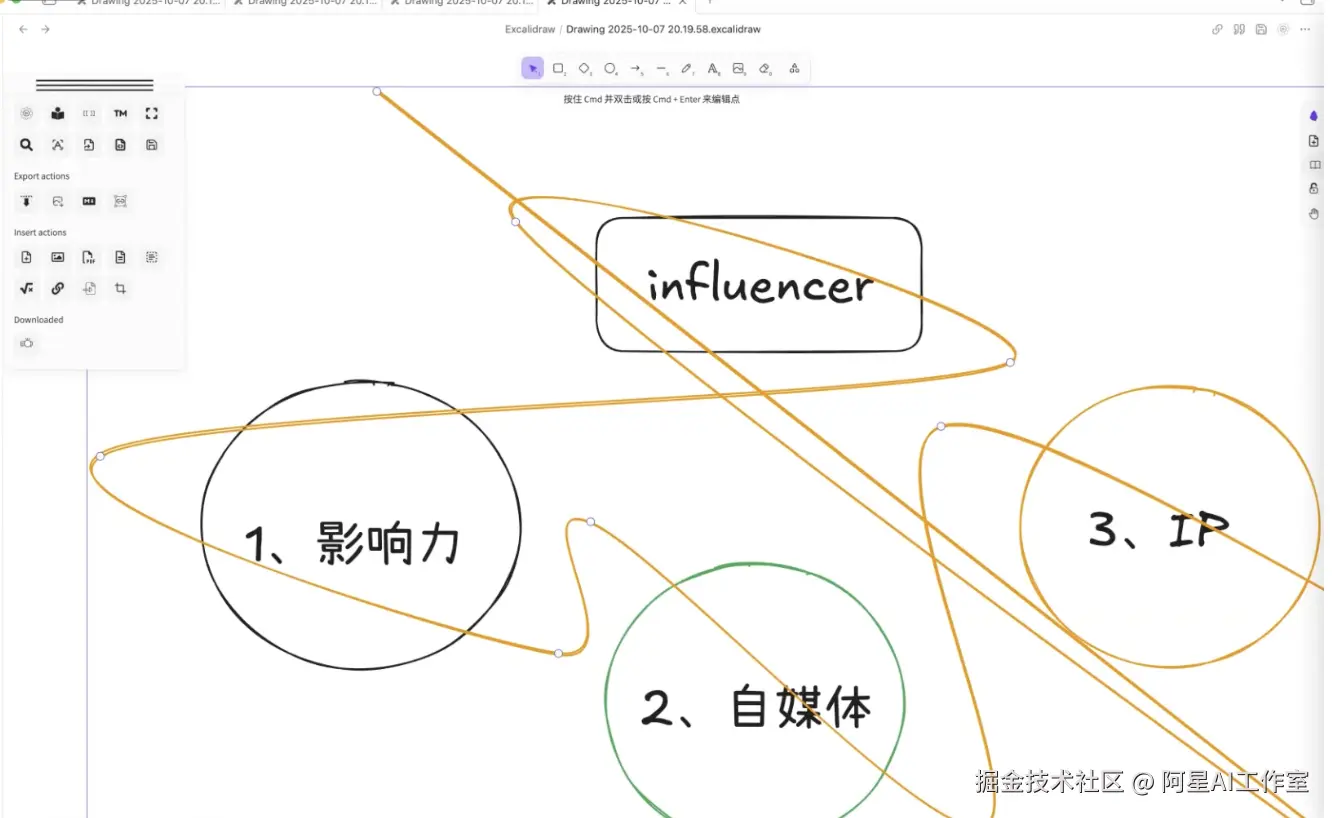Click the faint circular icon left of More options
This screenshot has height=818, width=1332.
(x=1283, y=29)
